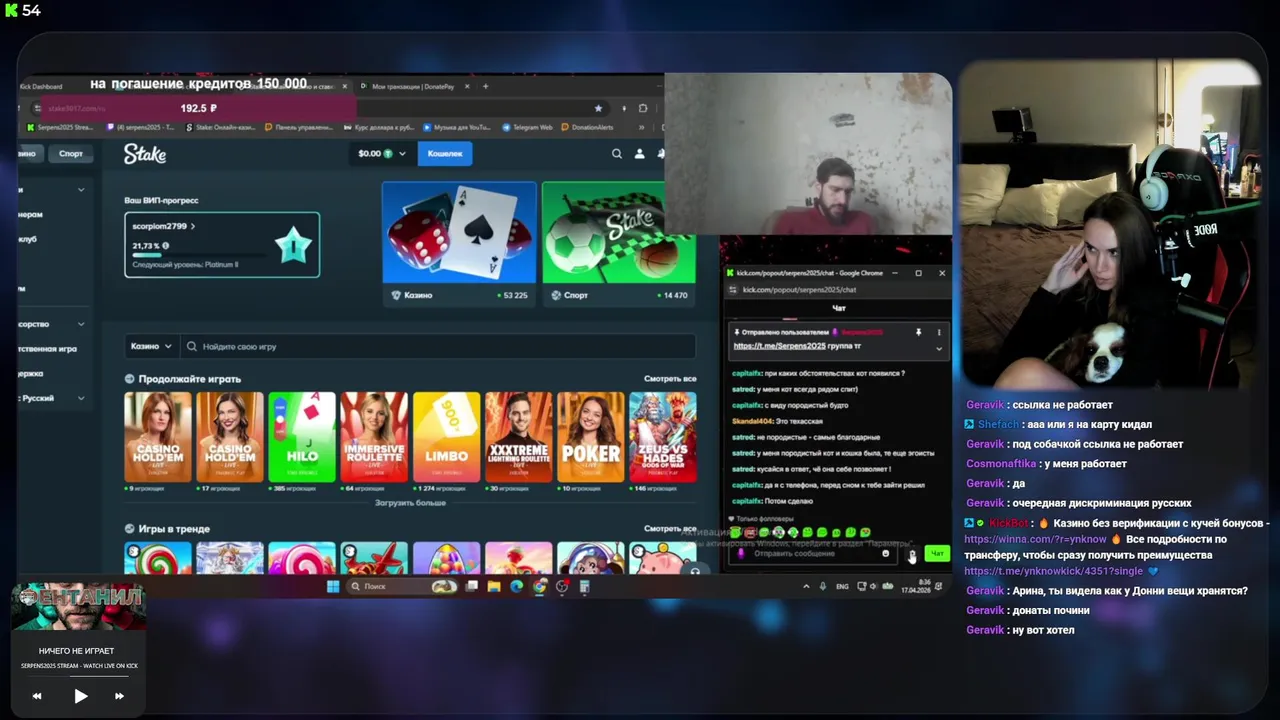The width and height of the screenshot is (1280, 720).
Task: Open Task View in the taskbar
Action: [x=472, y=587]
